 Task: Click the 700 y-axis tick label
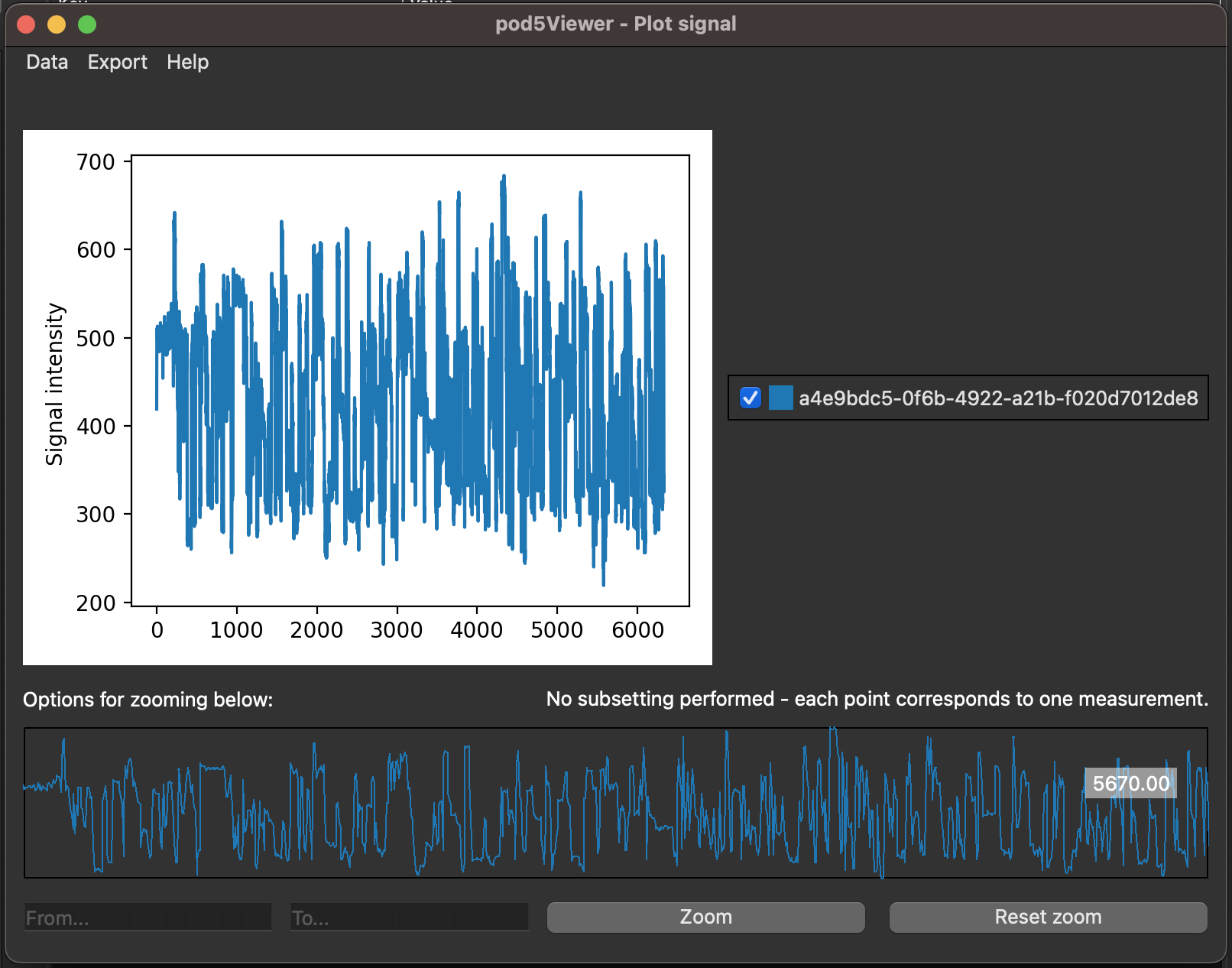pyautogui.click(x=96, y=162)
